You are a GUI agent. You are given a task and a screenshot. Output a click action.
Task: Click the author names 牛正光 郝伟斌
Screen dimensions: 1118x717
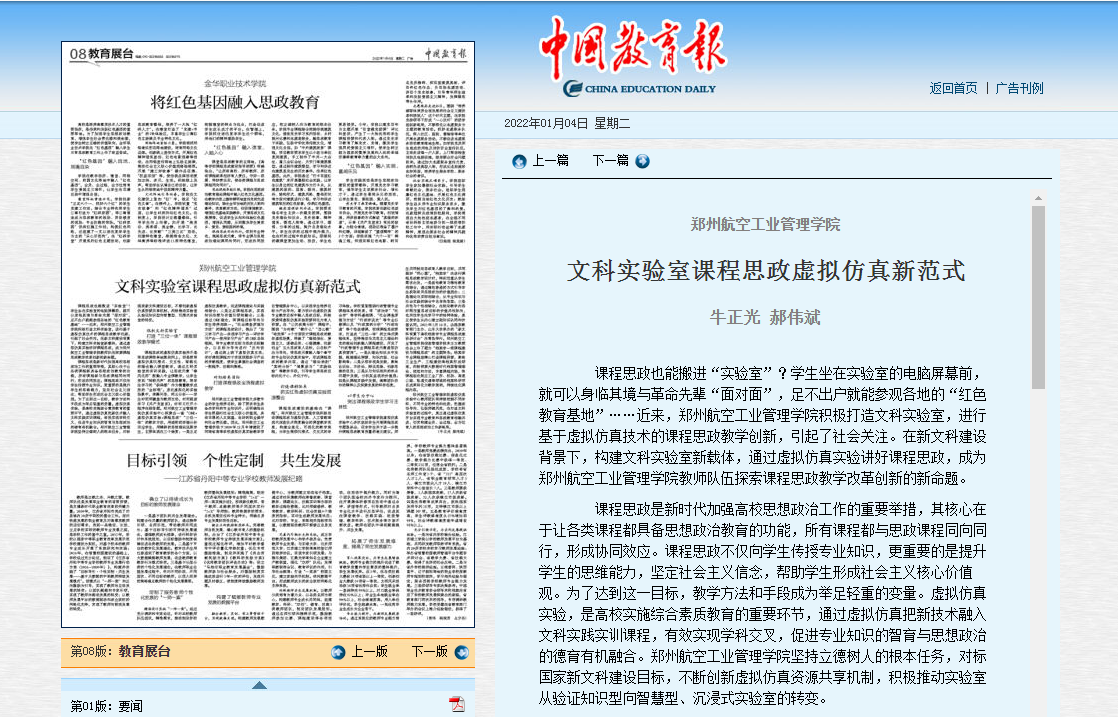point(765,317)
